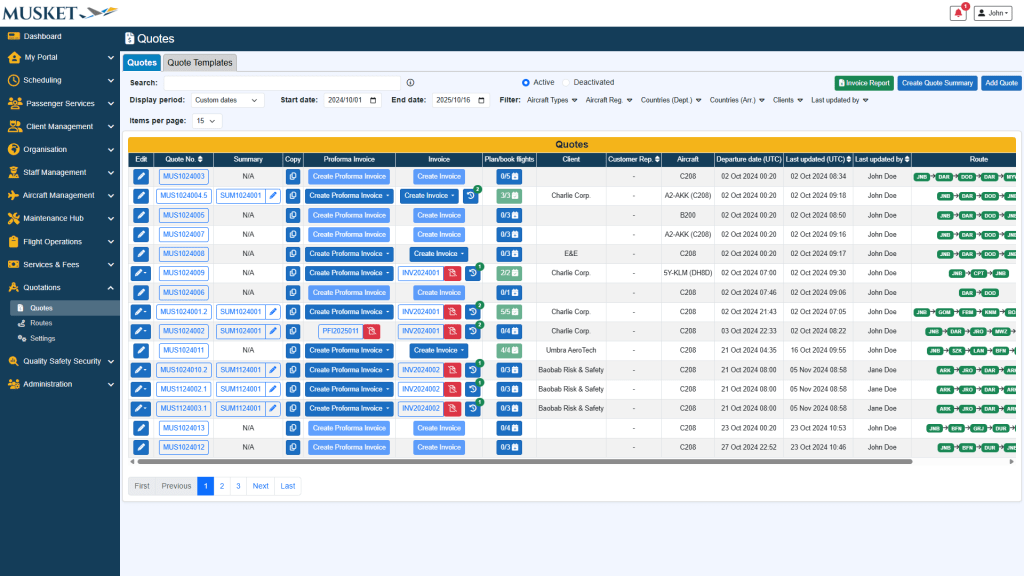The height and width of the screenshot is (576, 1024).
Task: Select the Active radio button
Action: click(526, 82)
